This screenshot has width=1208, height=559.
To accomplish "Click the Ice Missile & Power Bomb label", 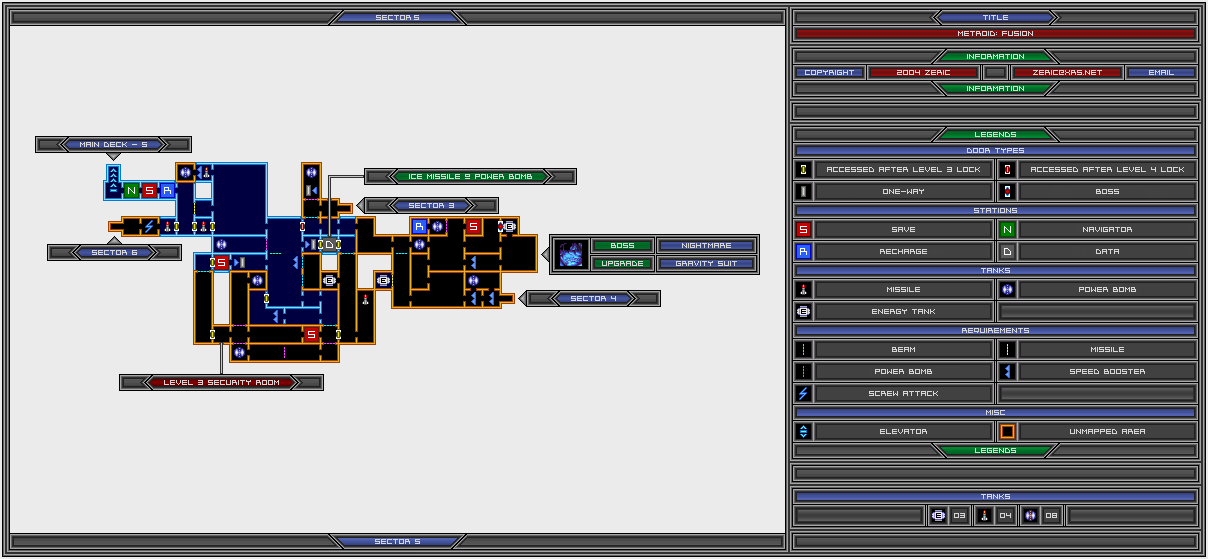I will pyautogui.click(x=470, y=177).
